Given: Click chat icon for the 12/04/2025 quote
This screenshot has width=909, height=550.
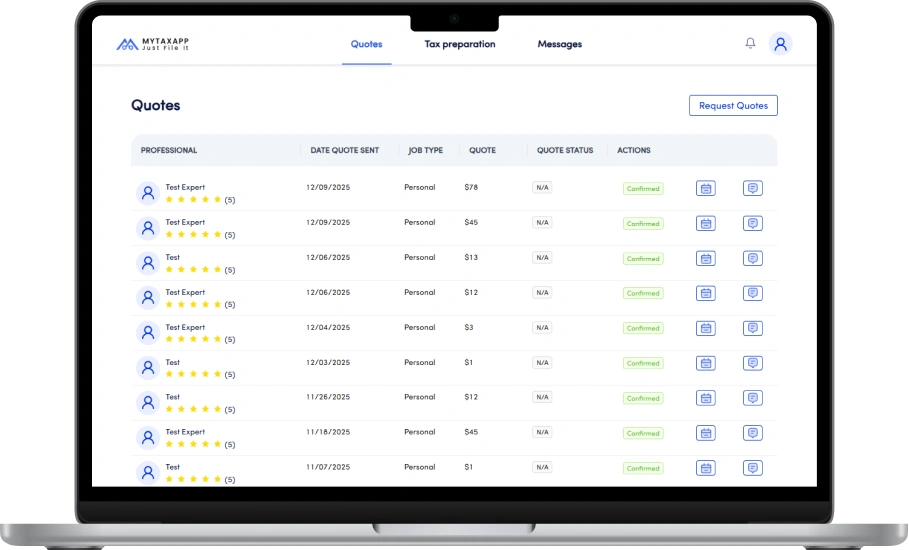Looking at the screenshot, I should click(x=752, y=328).
